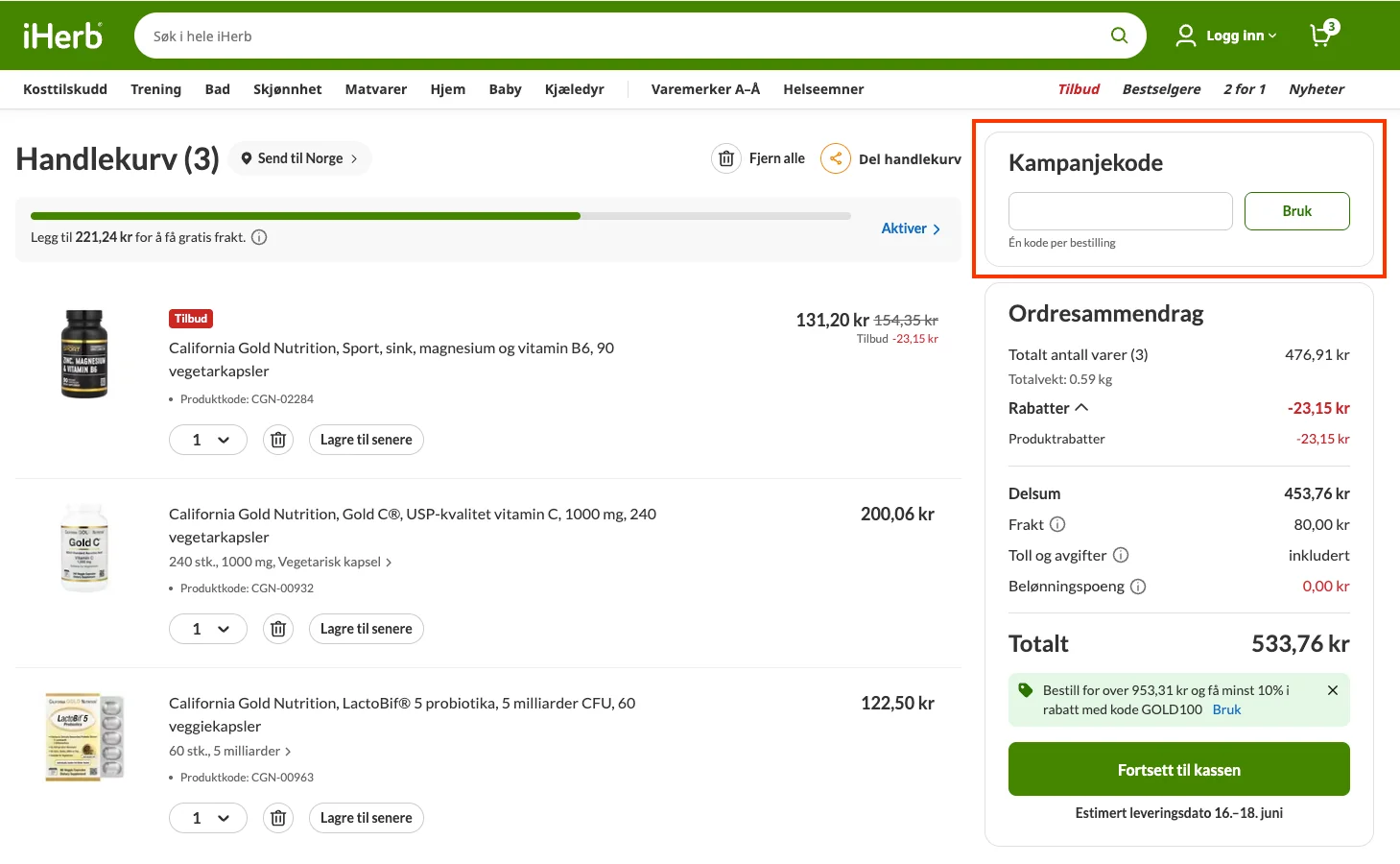
Task: Open the Baby menu
Action: click(x=506, y=89)
